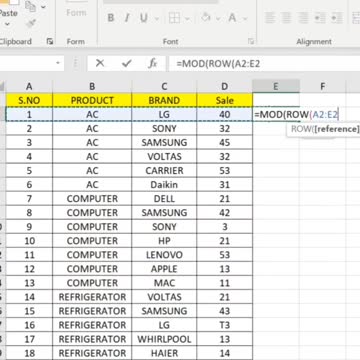Click the ROW function name in the formula tooltip

click(x=301, y=129)
